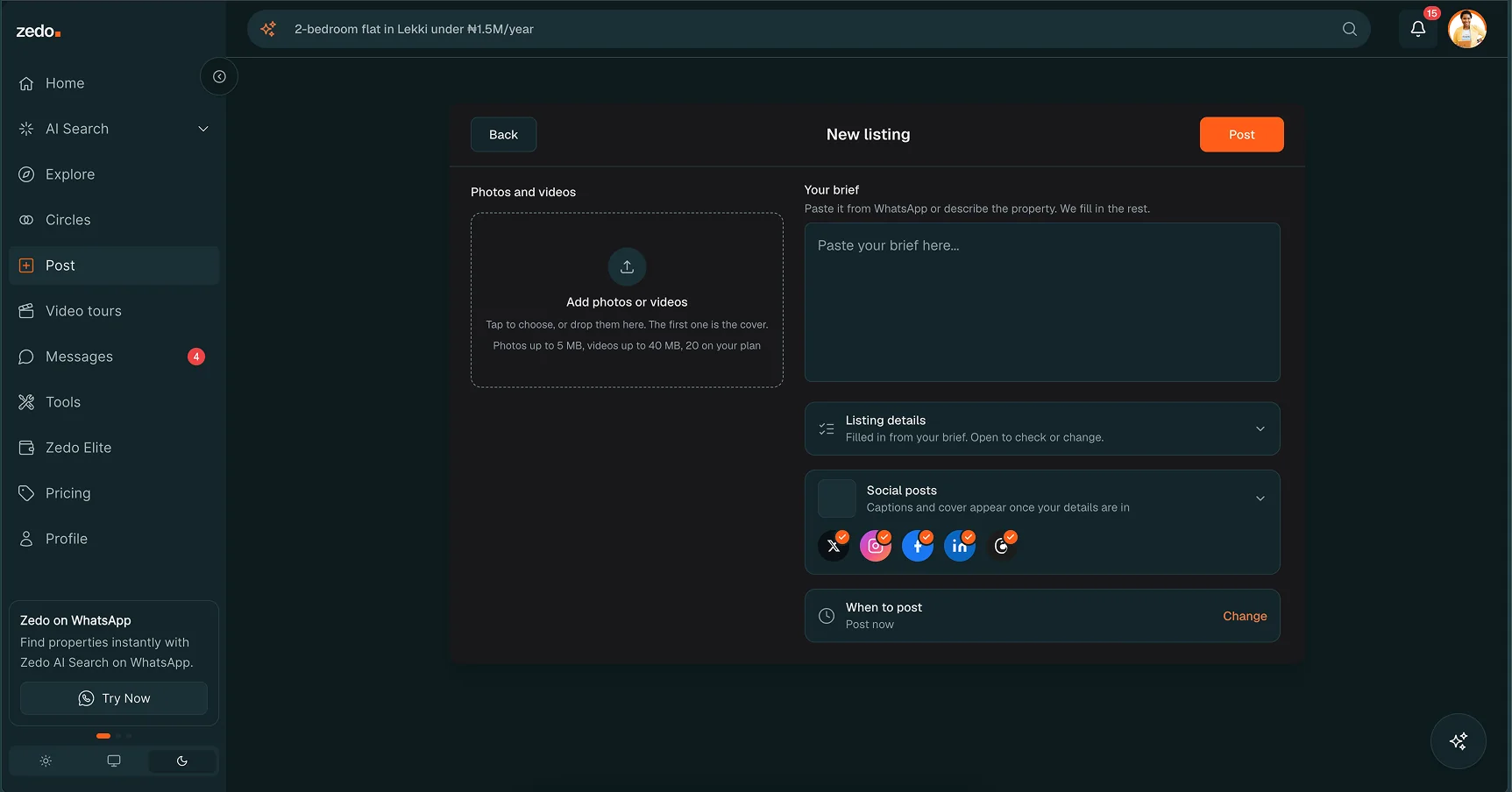Click the Back button
Image resolution: width=1512 pixels, height=792 pixels.
pyautogui.click(x=503, y=134)
